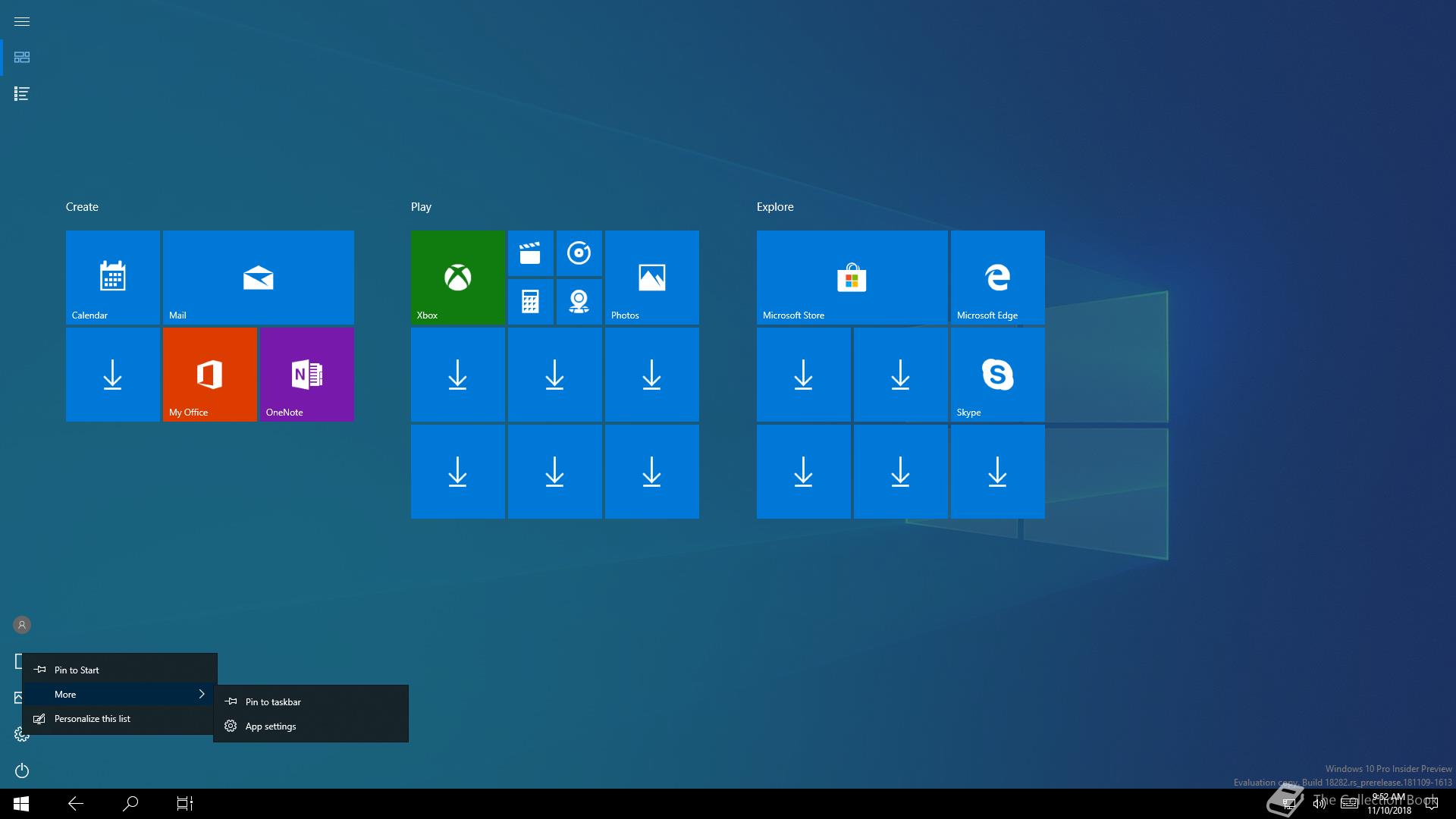Click the Windows Start button
Image resolution: width=1456 pixels, height=819 pixels.
click(21, 804)
